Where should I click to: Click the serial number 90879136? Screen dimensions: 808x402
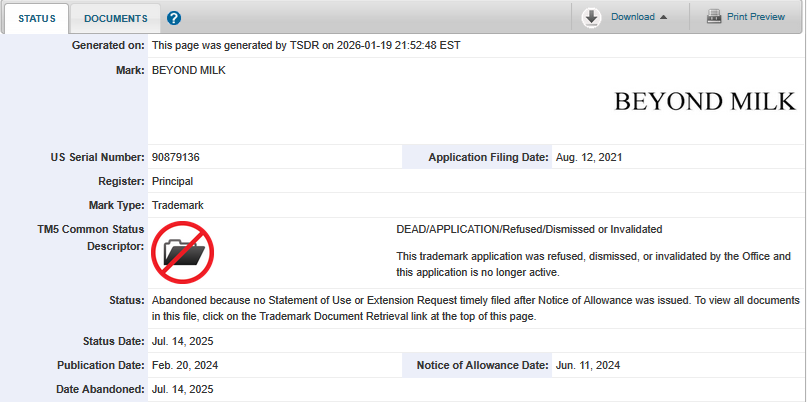pyautogui.click(x=178, y=158)
